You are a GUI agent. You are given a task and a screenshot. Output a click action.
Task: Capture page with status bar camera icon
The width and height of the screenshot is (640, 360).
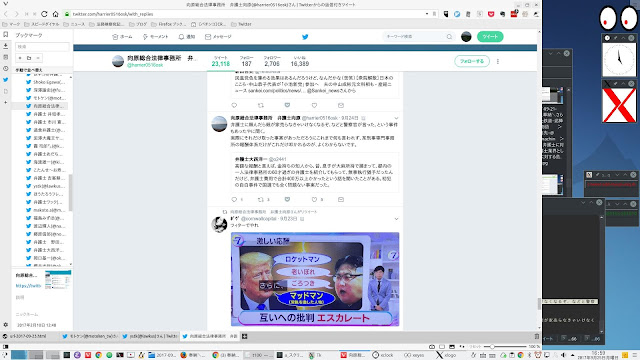coord(432,347)
